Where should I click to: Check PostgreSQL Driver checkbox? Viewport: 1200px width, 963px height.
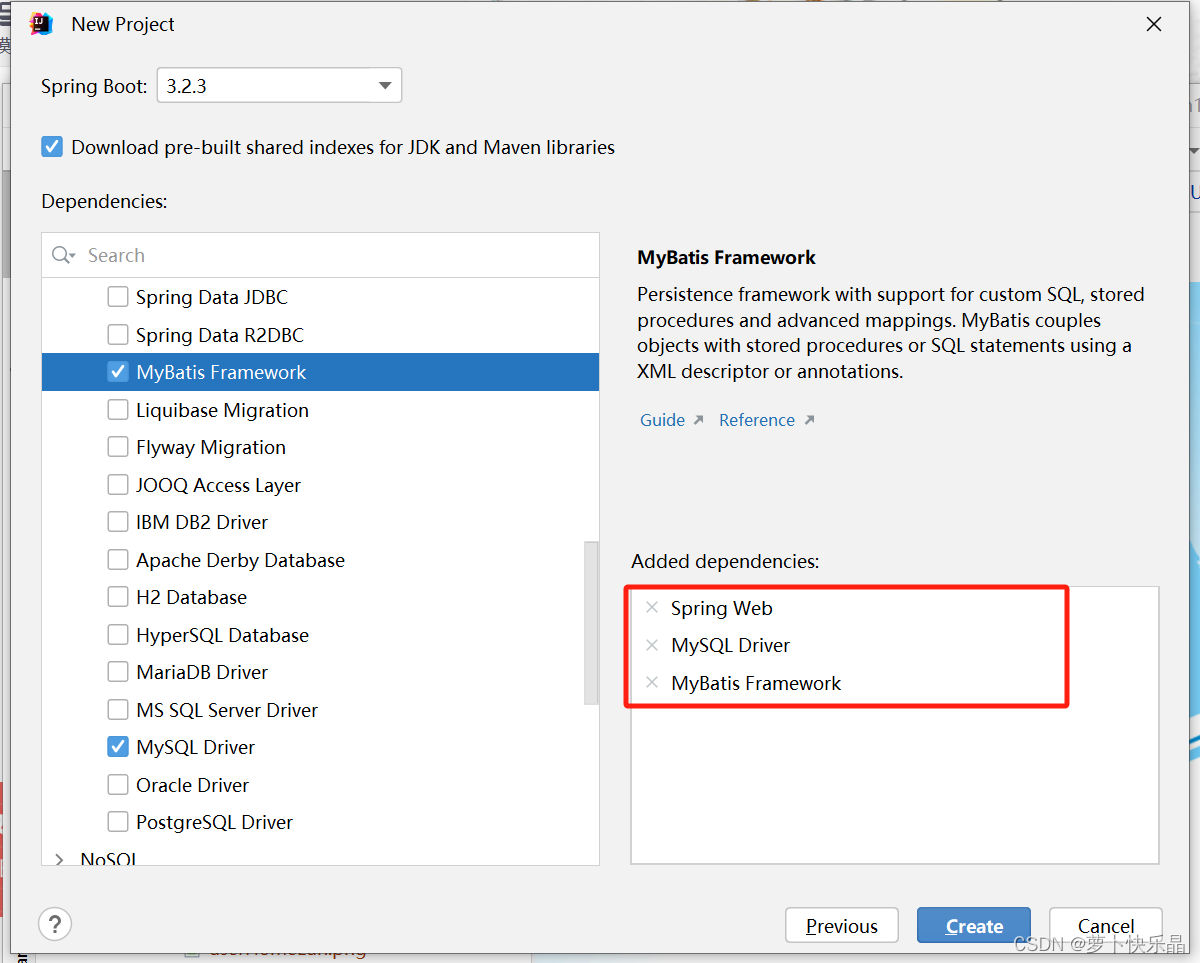tap(118, 822)
